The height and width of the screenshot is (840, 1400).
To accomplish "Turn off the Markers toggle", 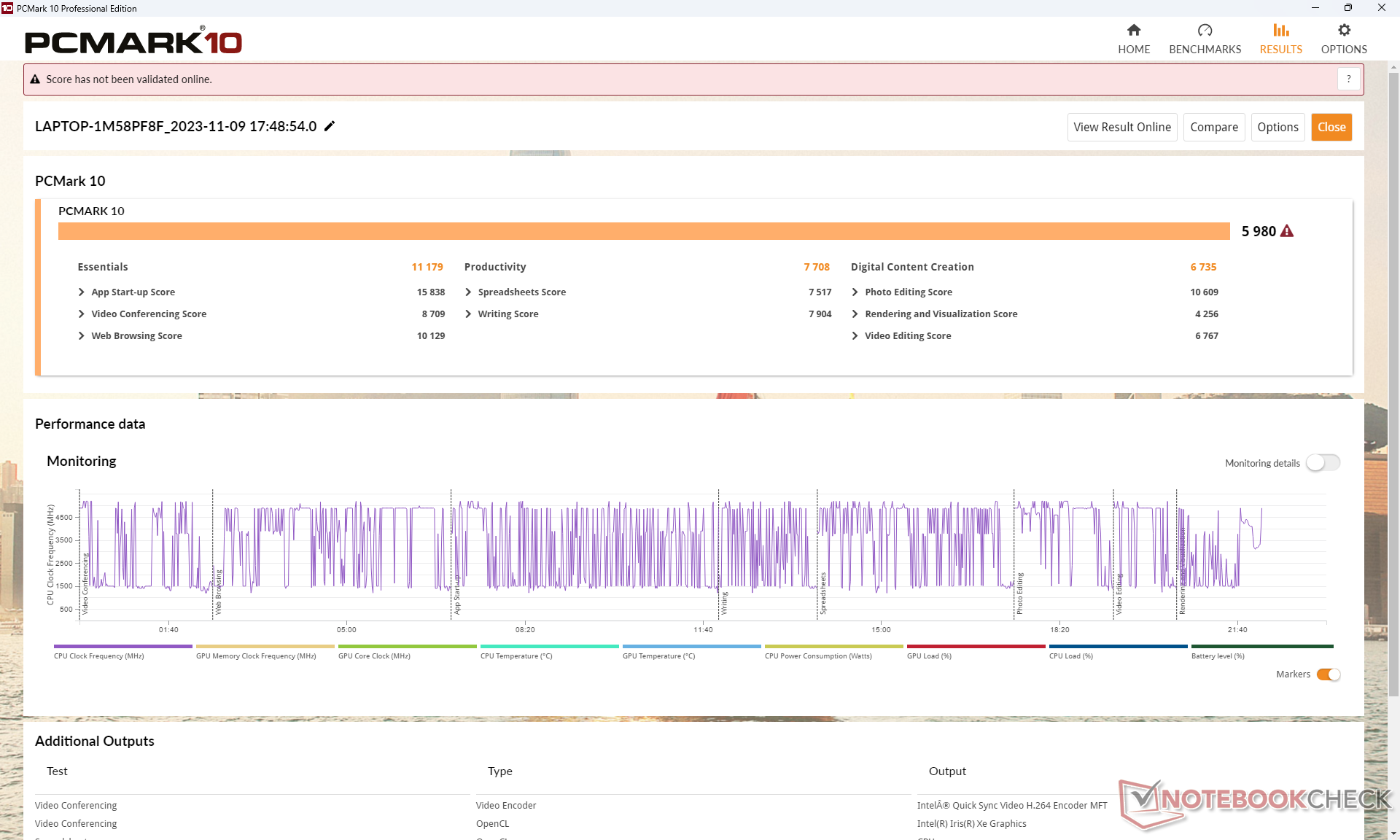I will (x=1328, y=674).
